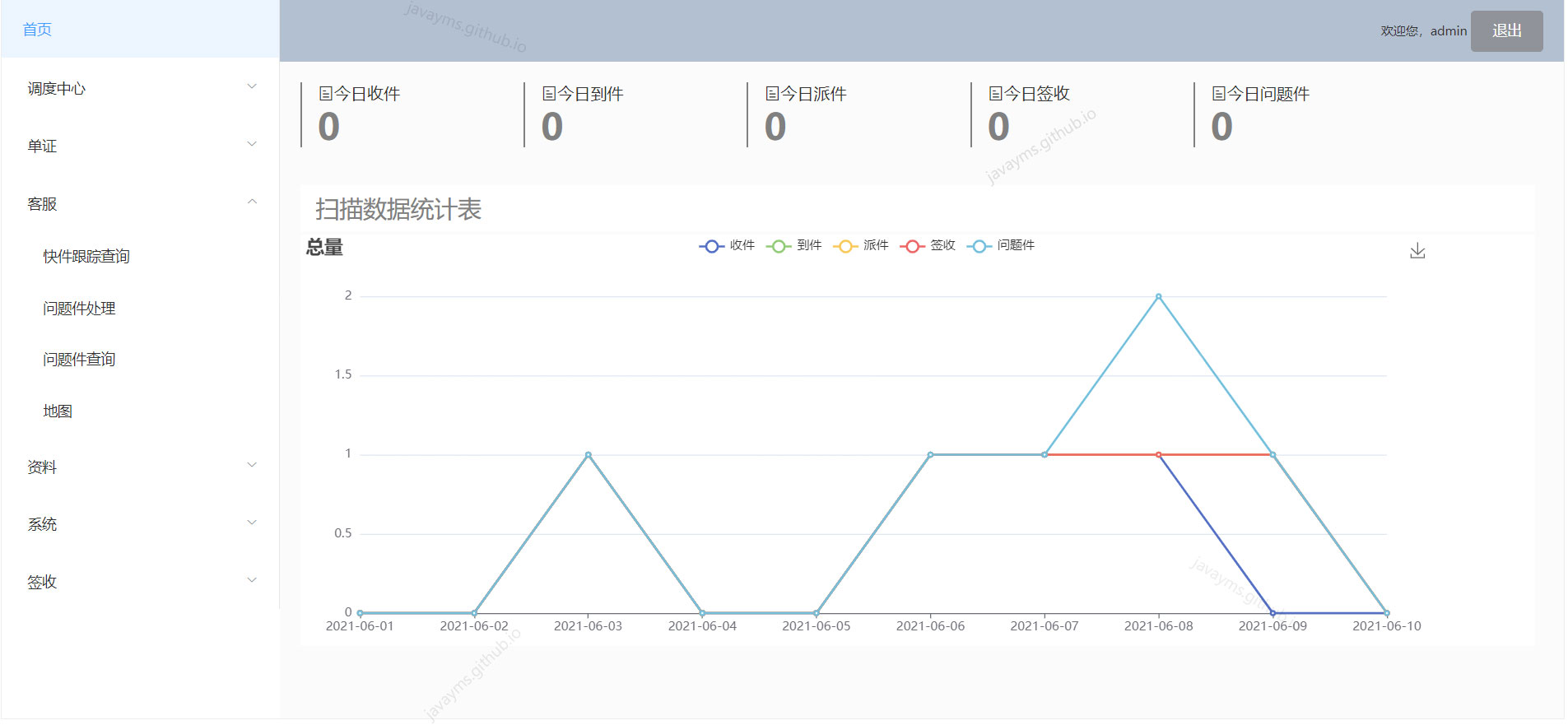Expand the 调度中心 menu chevron
The height and width of the screenshot is (725, 1568).
pos(252,86)
